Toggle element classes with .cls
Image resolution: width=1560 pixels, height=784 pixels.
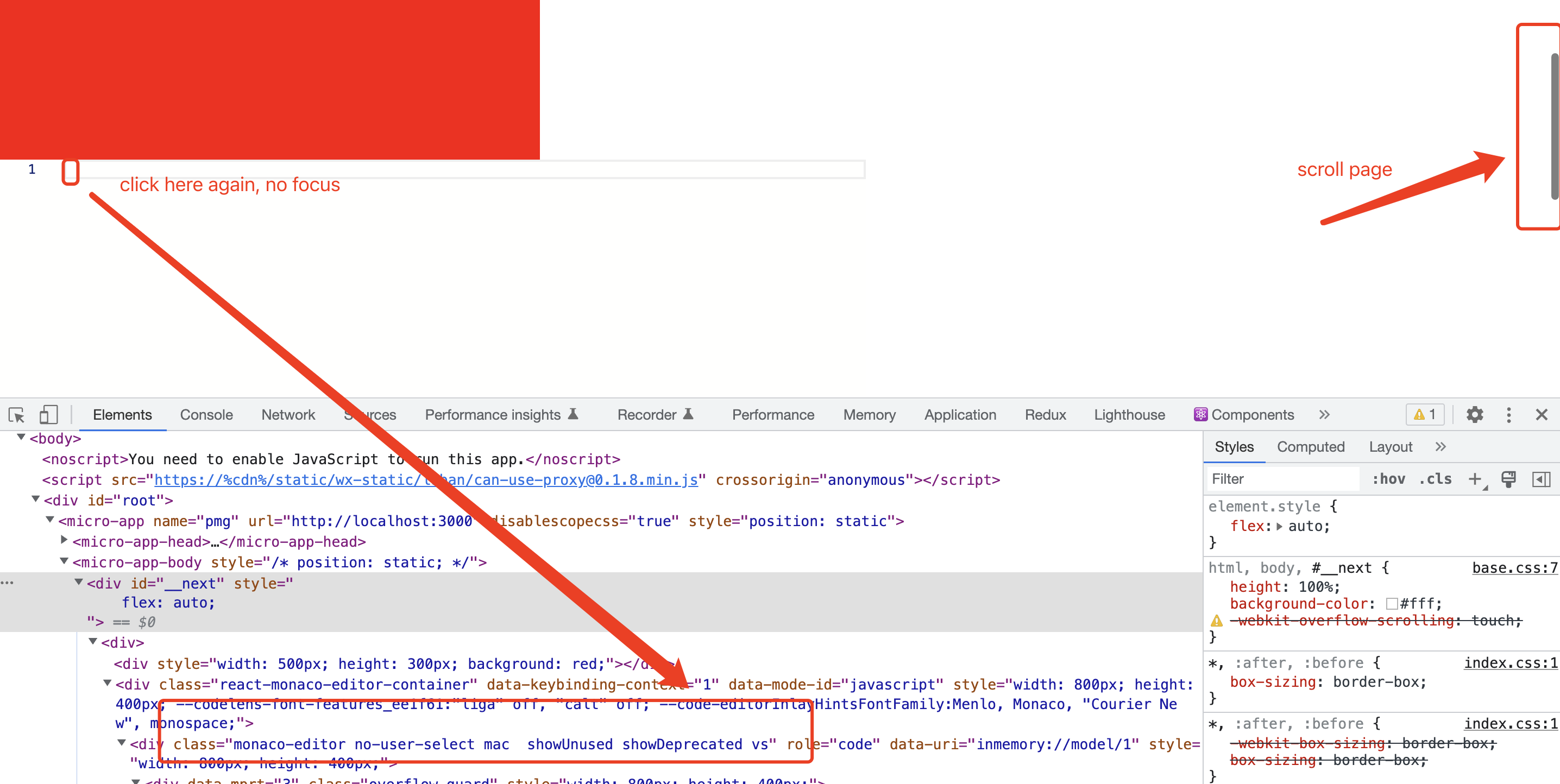pos(1435,478)
